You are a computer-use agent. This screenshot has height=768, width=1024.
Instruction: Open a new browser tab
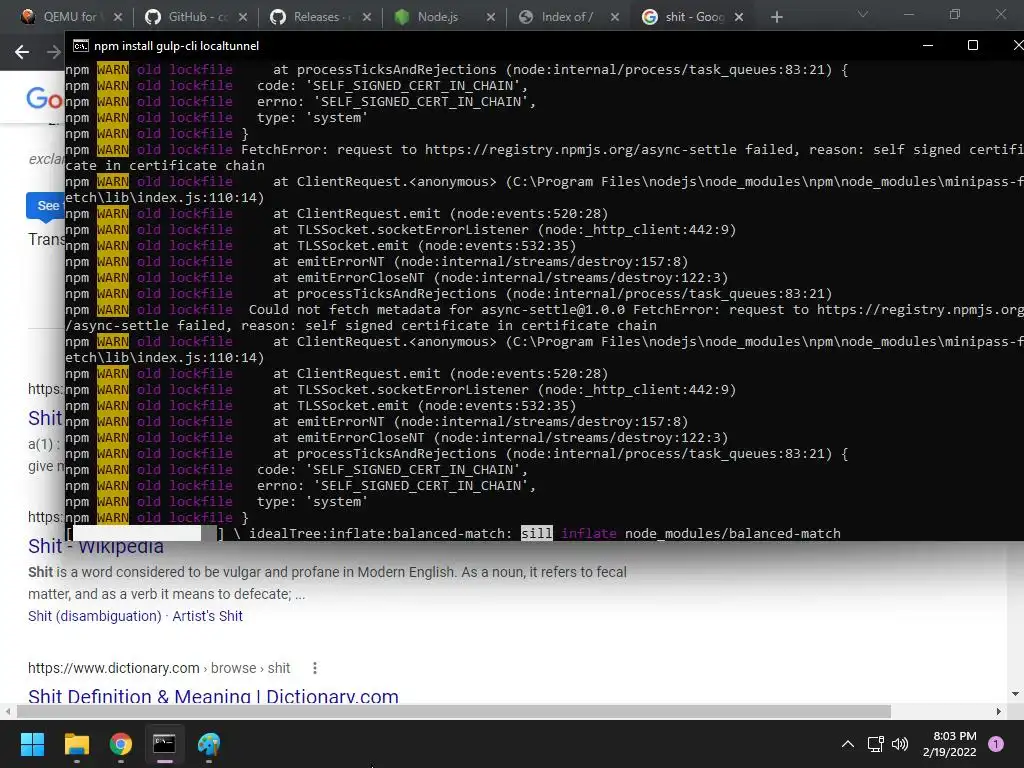pyautogui.click(x=776, y=17)
